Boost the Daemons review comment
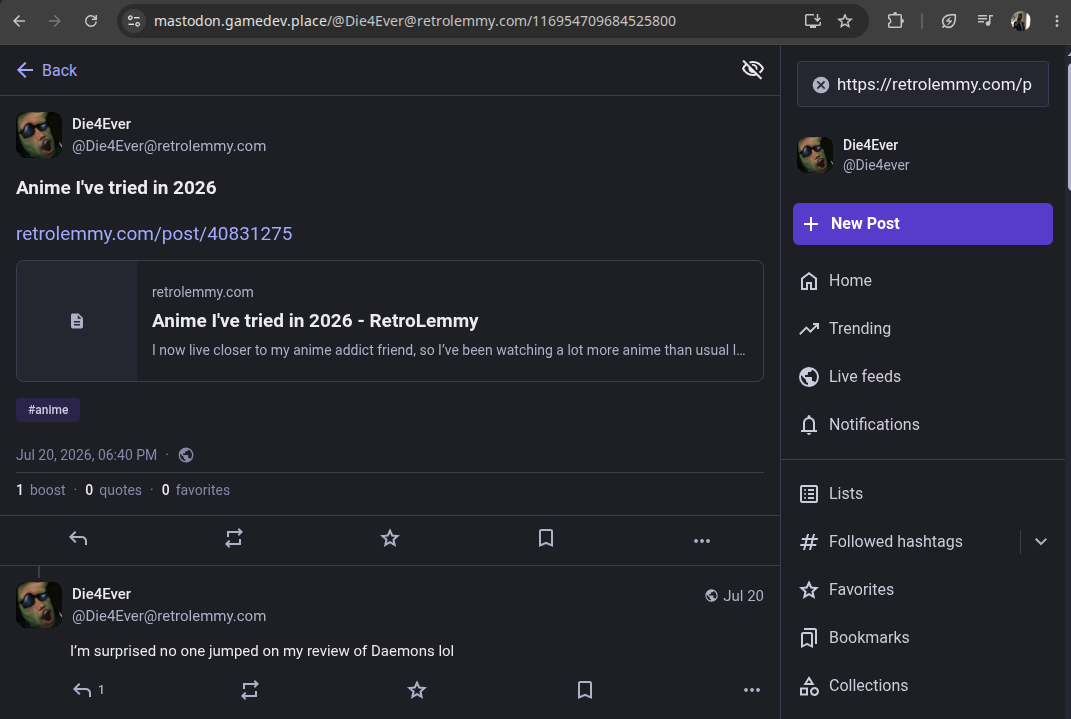Image resolution: width=1071 pixels, height=719 pixels. [250, 690]
